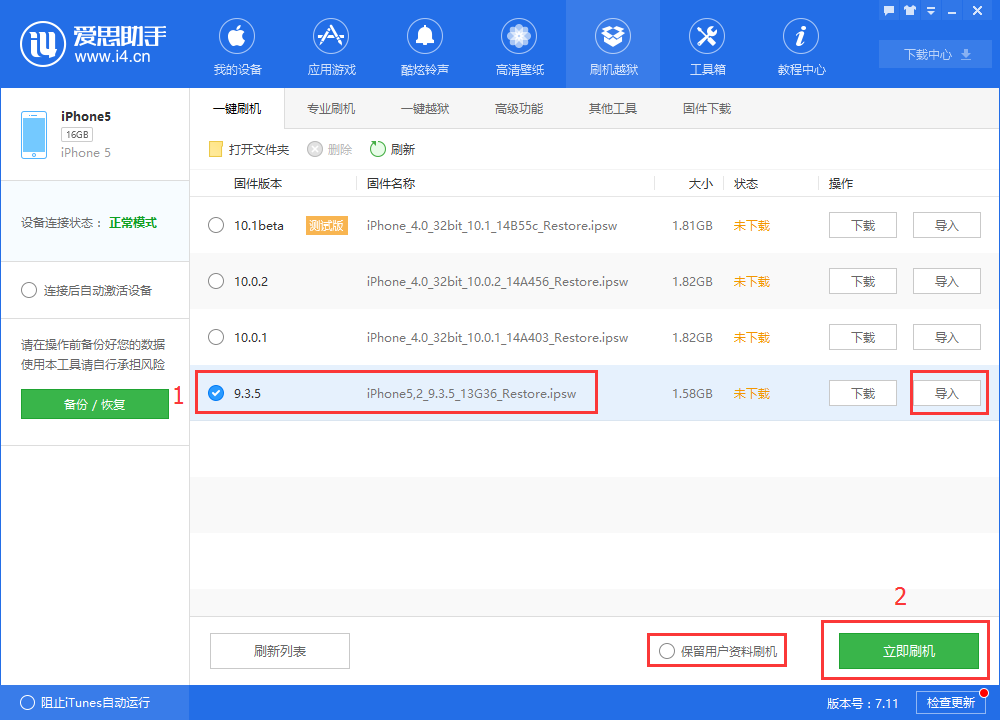Click the 备份/恢复 backup button
The height and width of the screenshot is (720, 1000).
pos(94,404)
